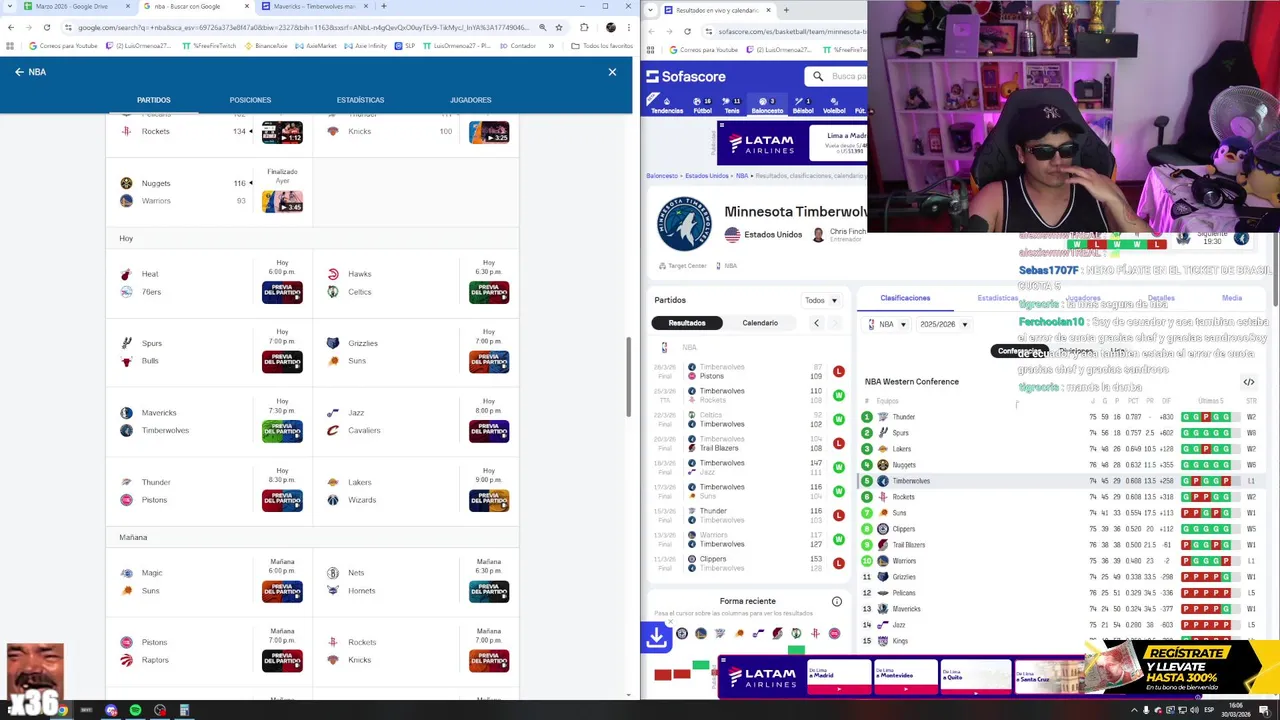Open the Media tab in Sofascore
This screenshot has width=1280, height=720.
pos(1231,298)
